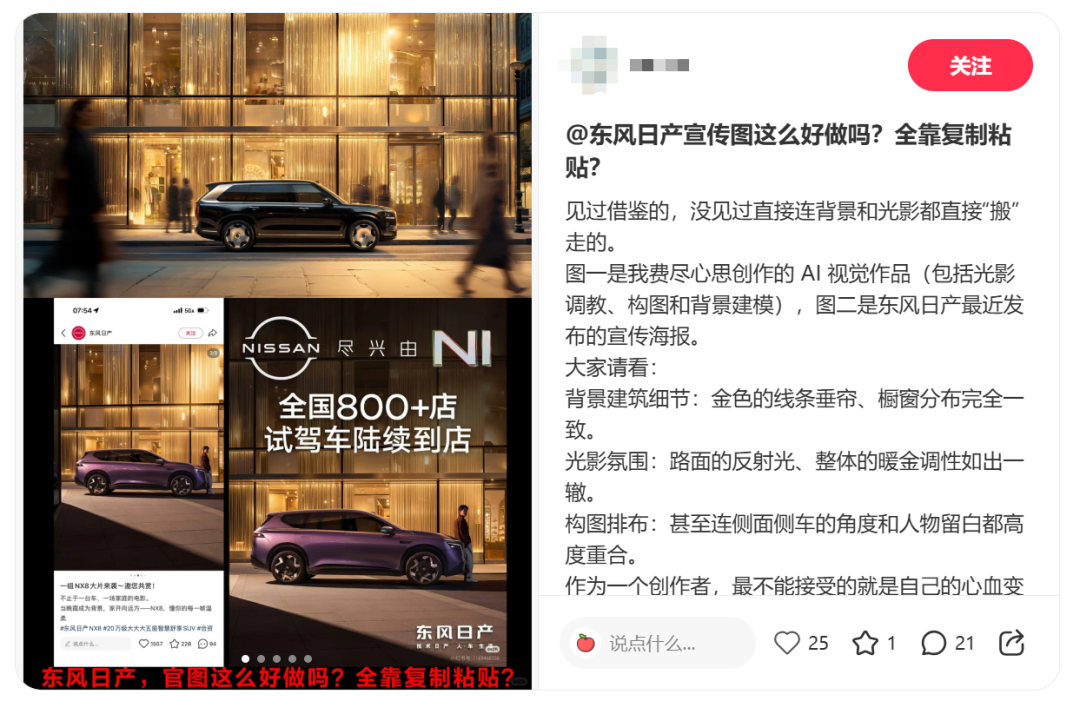Jump to the third carousel dot

[277, 659]
